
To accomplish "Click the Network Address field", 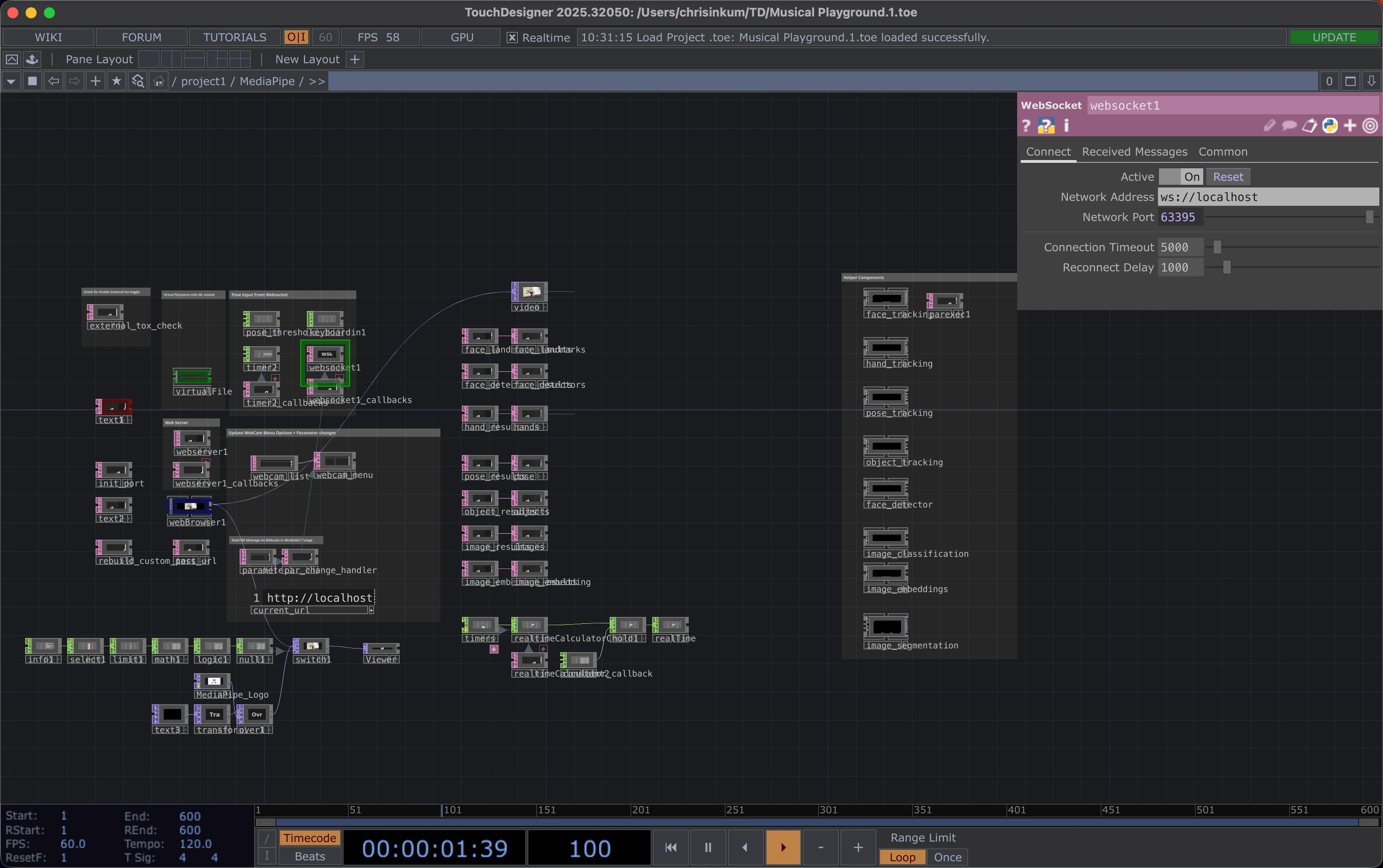I will [1268, 197].
